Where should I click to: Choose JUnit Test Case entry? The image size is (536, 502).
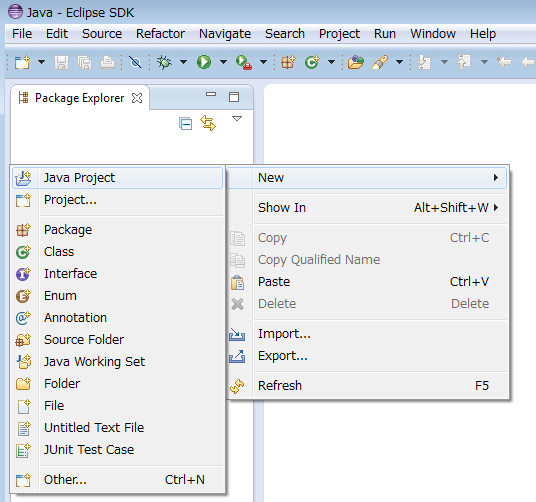click(118, 450)
